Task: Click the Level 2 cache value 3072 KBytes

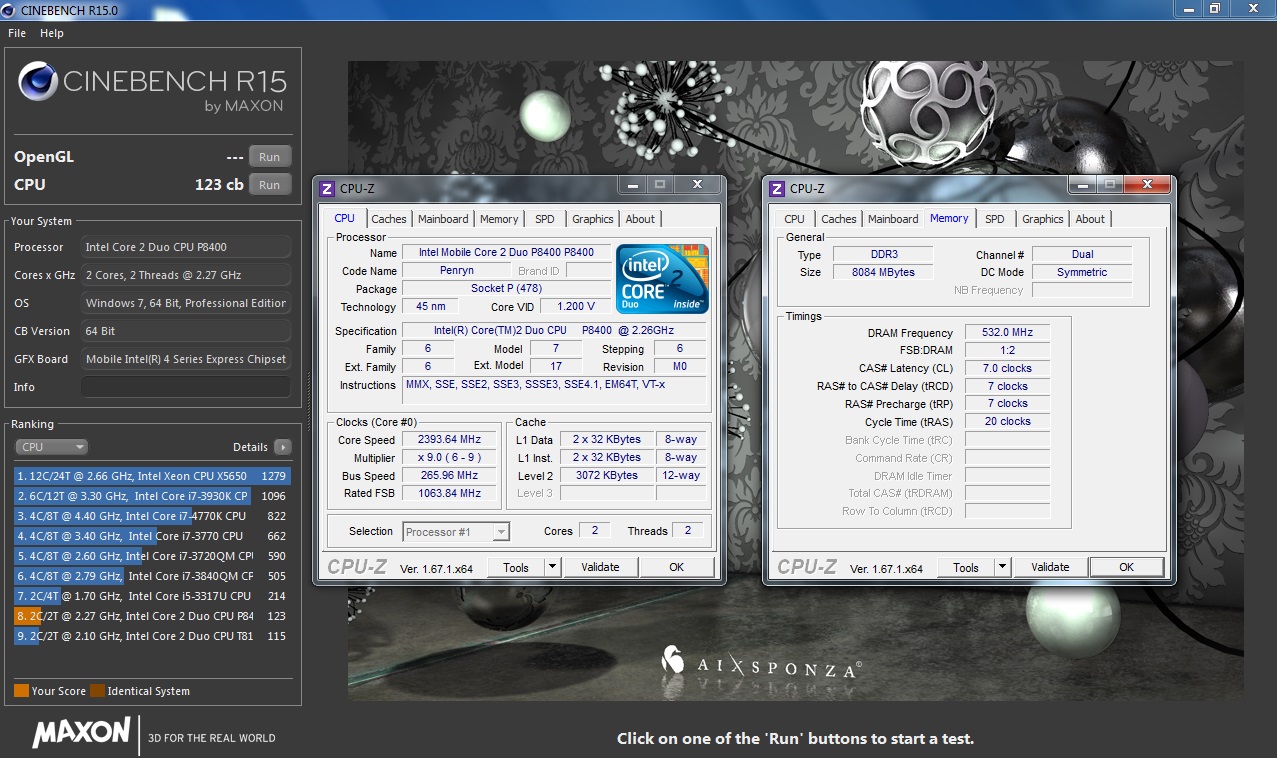Action: [606, 476]
